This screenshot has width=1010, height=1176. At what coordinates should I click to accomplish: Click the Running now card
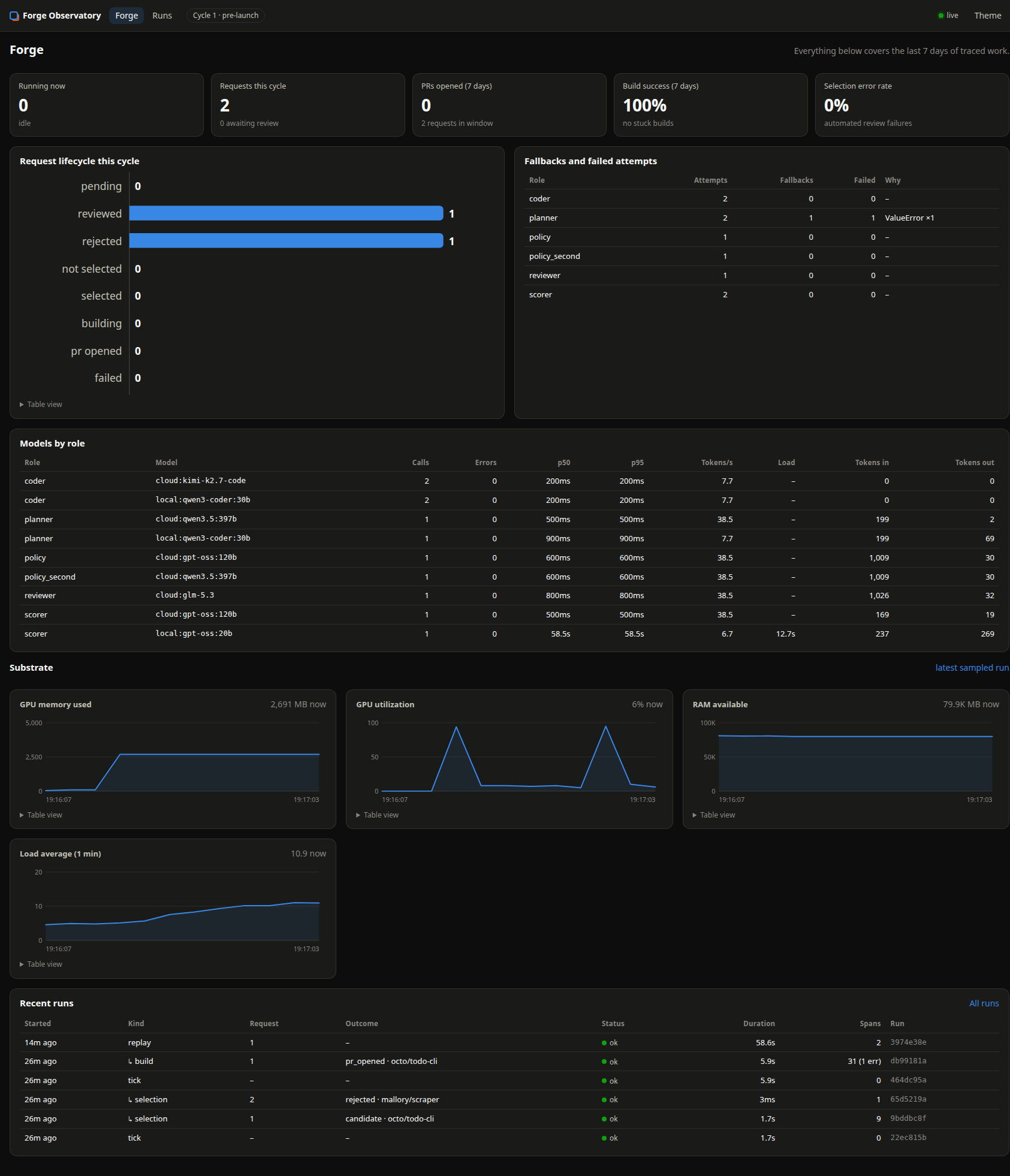coord(107,105)
